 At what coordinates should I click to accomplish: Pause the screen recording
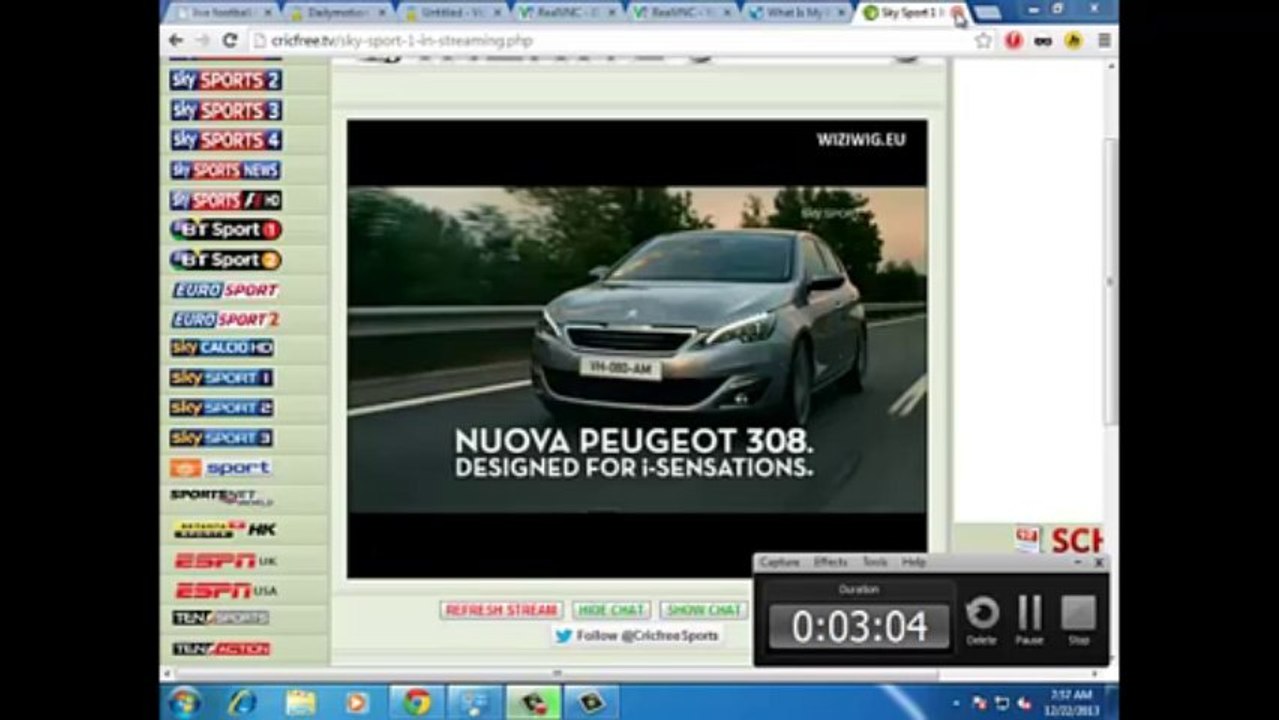[x=1029, y=620]
